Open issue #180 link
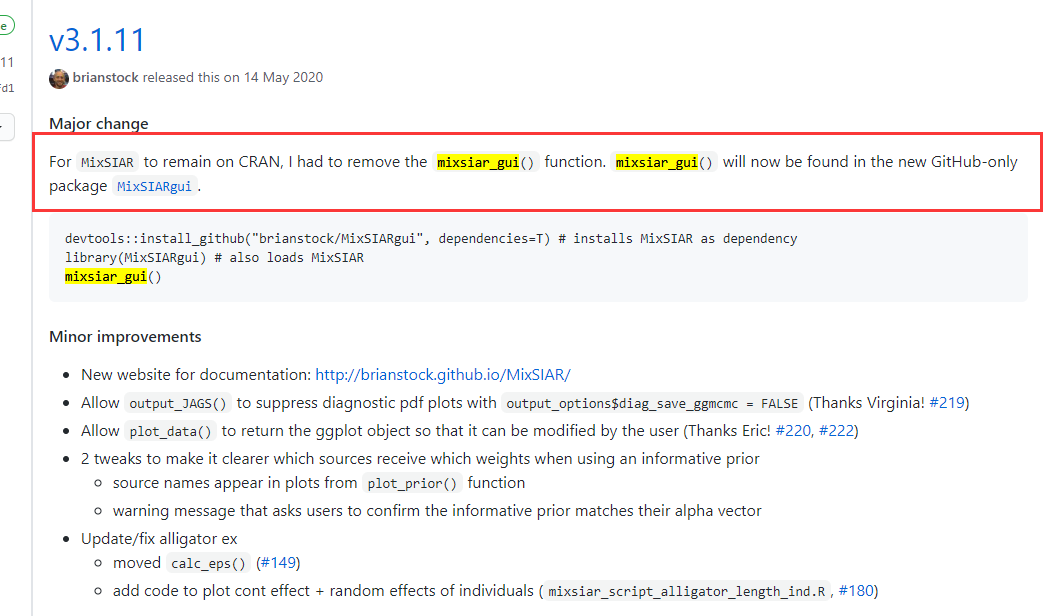 pos(855,591)
